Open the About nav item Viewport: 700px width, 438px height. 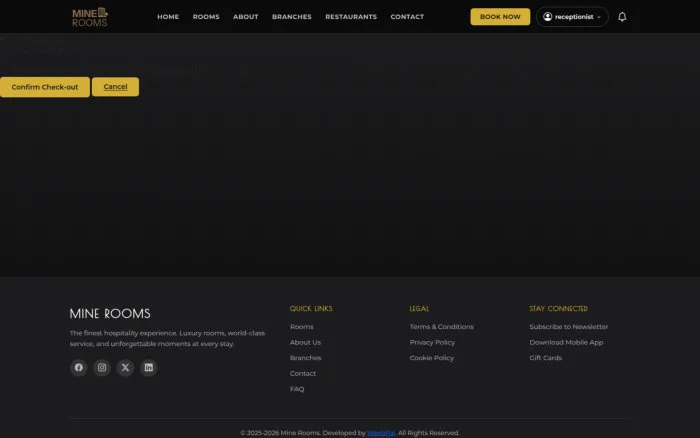tap(246, 17)
